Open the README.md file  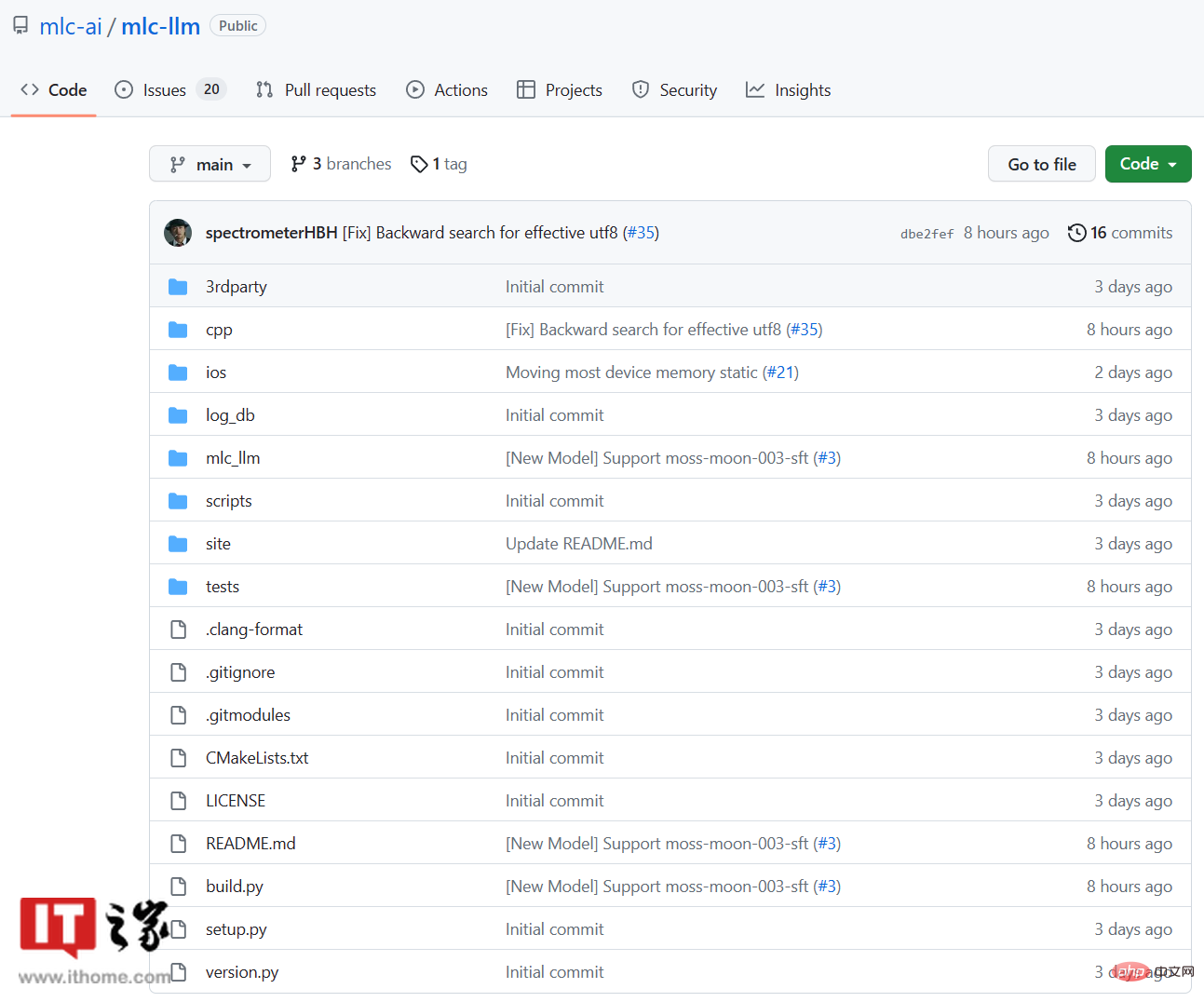[250, 844]
